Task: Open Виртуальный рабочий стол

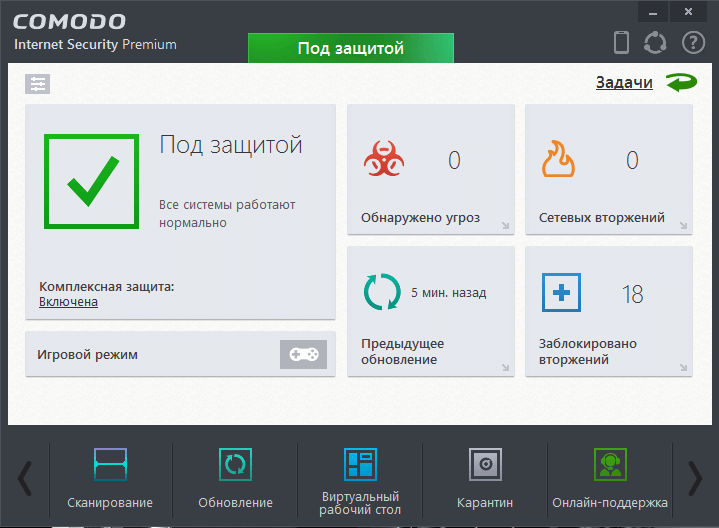Action: pos(360,479)
